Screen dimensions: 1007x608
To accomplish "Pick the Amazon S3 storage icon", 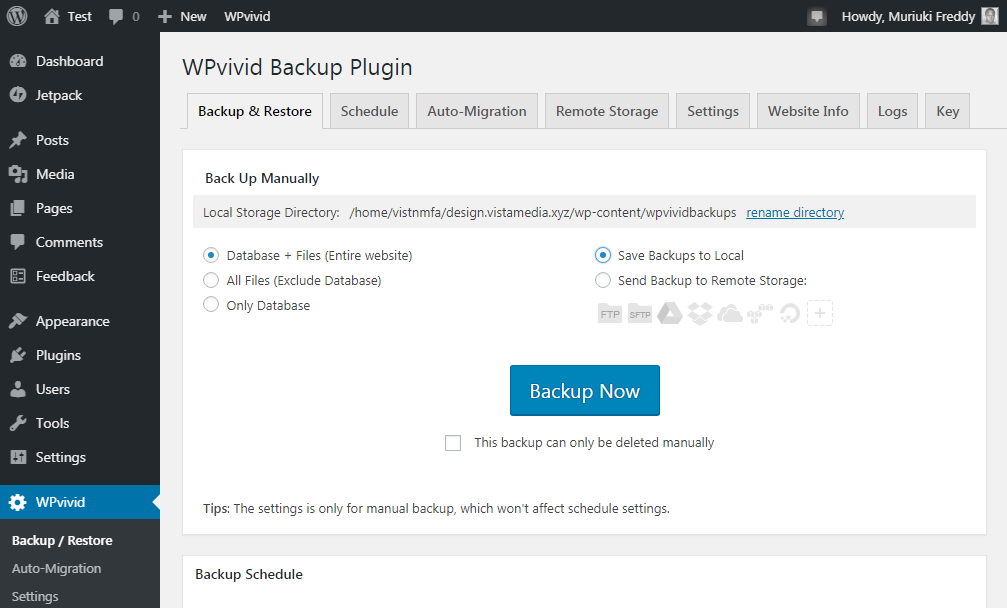I will (x=760, y=313).
